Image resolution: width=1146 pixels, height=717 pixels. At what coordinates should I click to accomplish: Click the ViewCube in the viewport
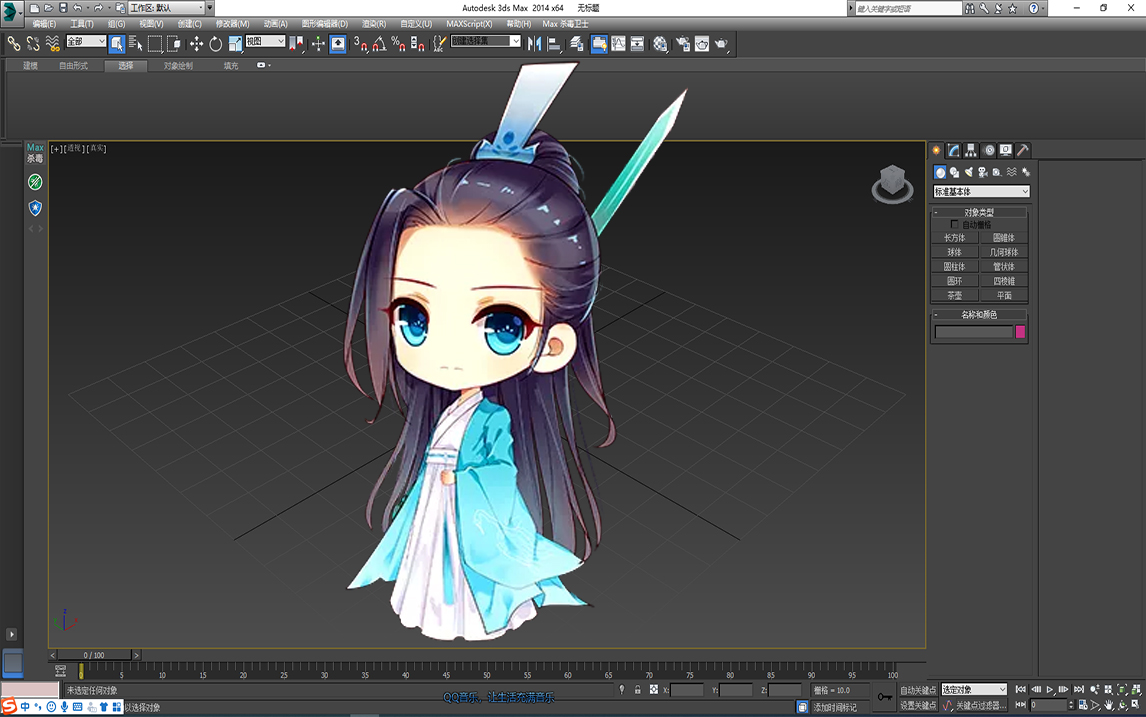point(892,183)
